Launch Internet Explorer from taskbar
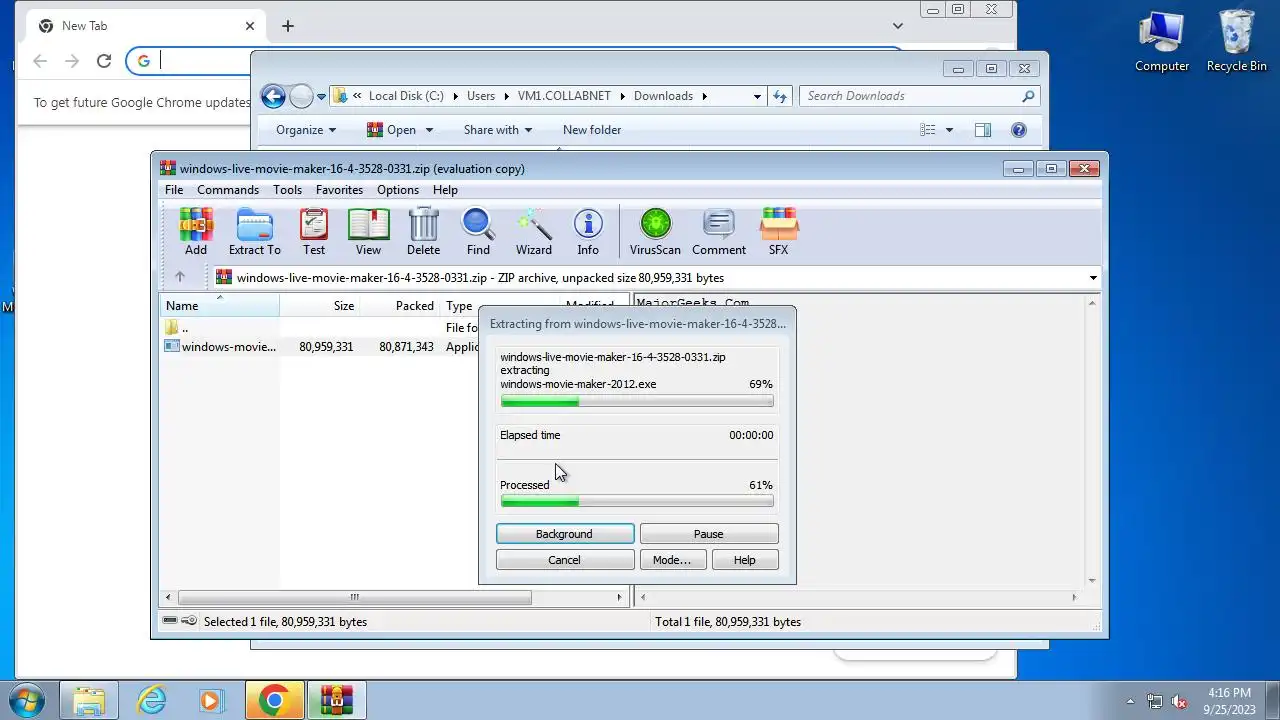The image size is (1280, 720). coord(151,700)
